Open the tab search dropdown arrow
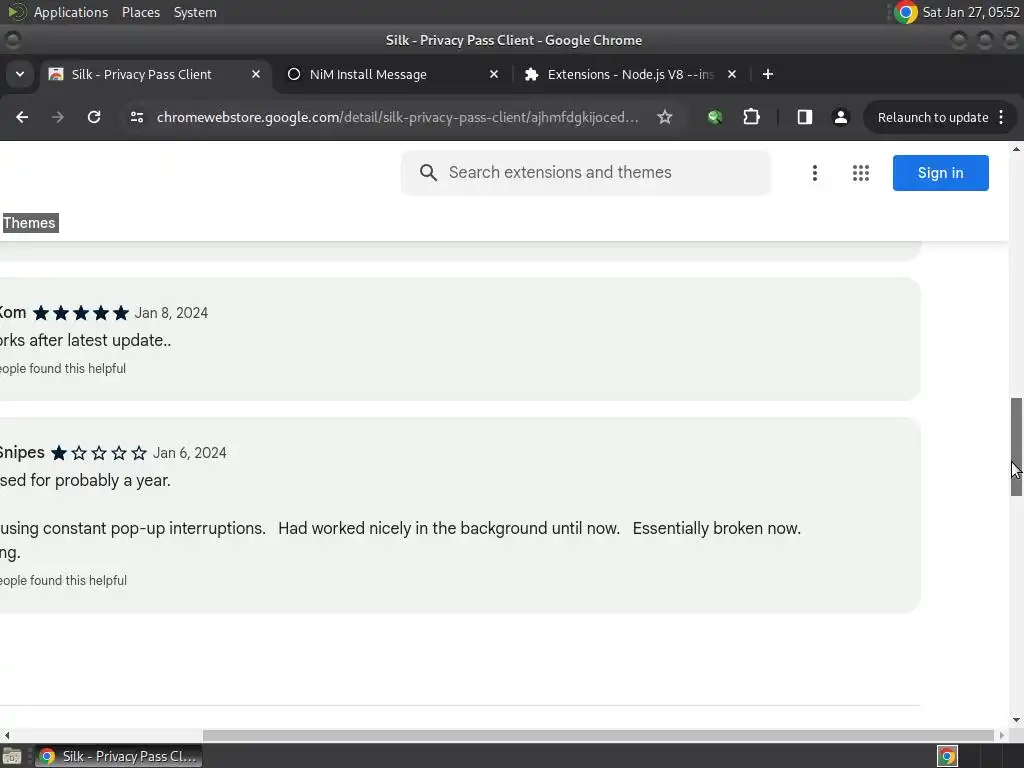Image resolution: width=1024 pixels, height=768 pixels. coord(20,74)
